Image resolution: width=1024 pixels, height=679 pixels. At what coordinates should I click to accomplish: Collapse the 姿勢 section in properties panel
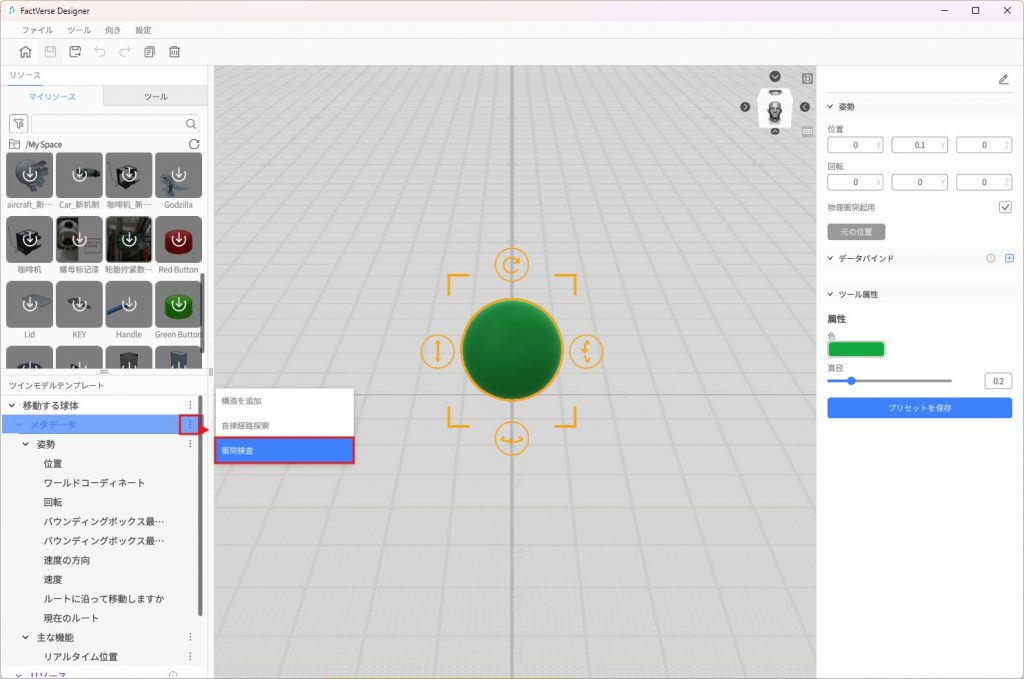tap(830, 106)
